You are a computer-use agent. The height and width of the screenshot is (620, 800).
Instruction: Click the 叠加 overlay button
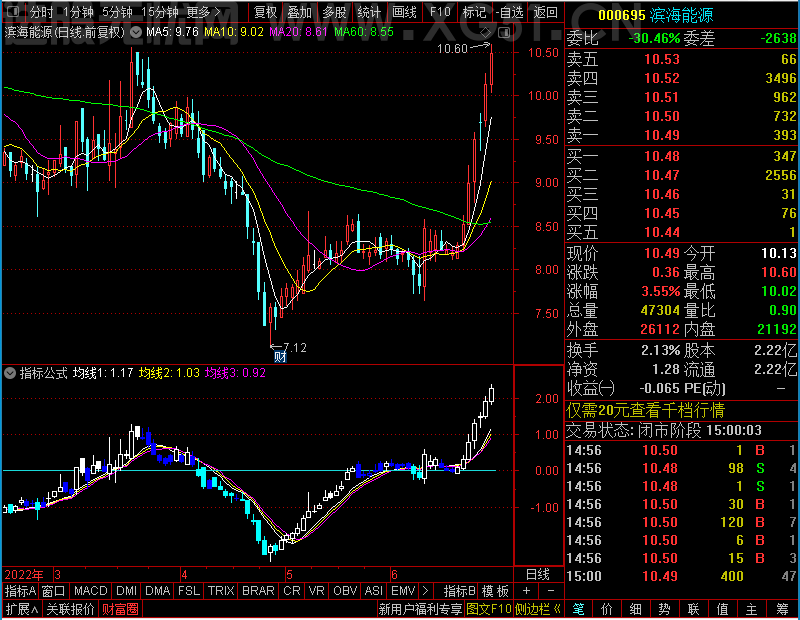coord(299,12)
